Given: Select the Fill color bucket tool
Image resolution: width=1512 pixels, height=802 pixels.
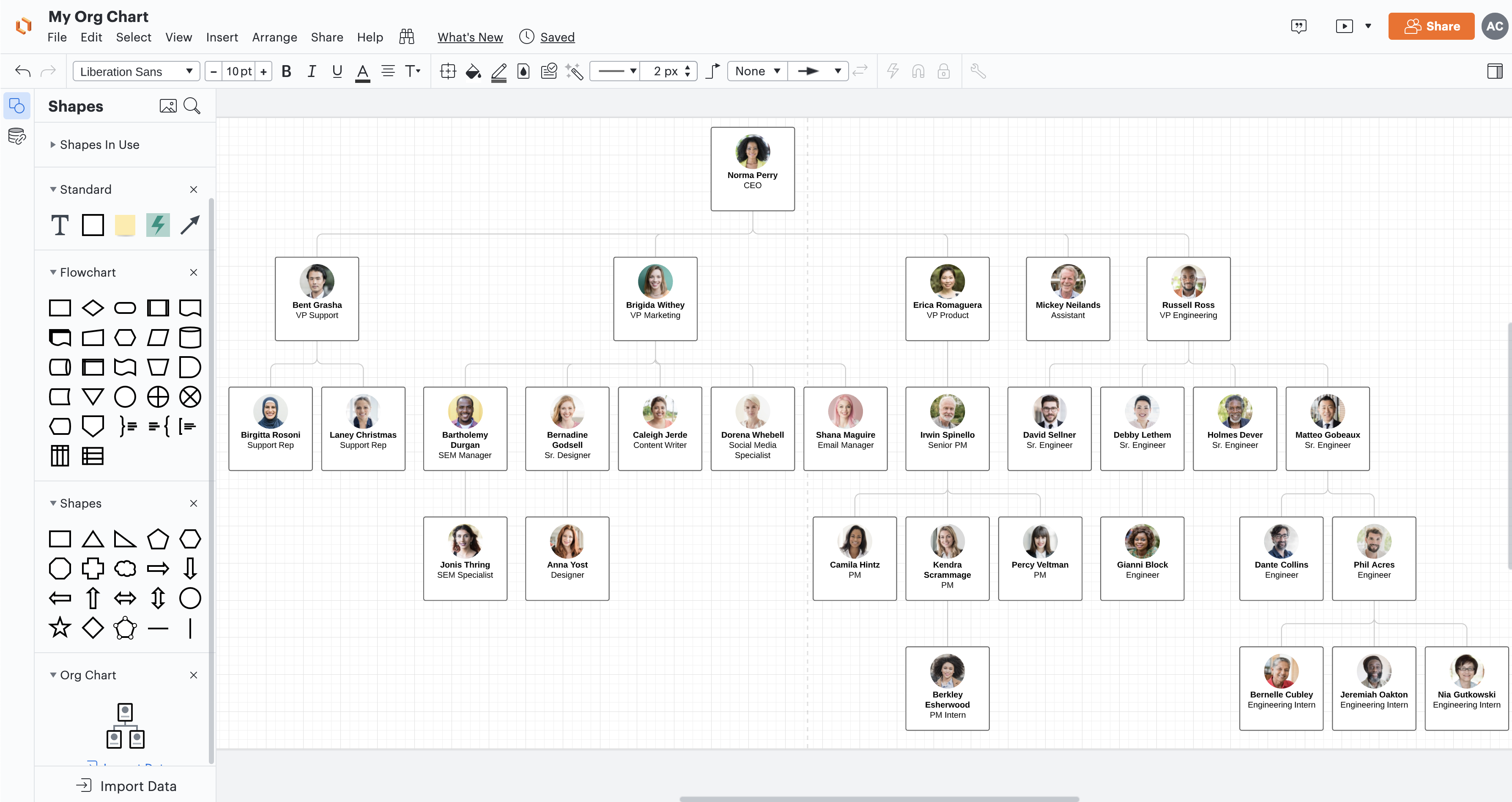Looking at the screenshot, I should coord(473,71).
